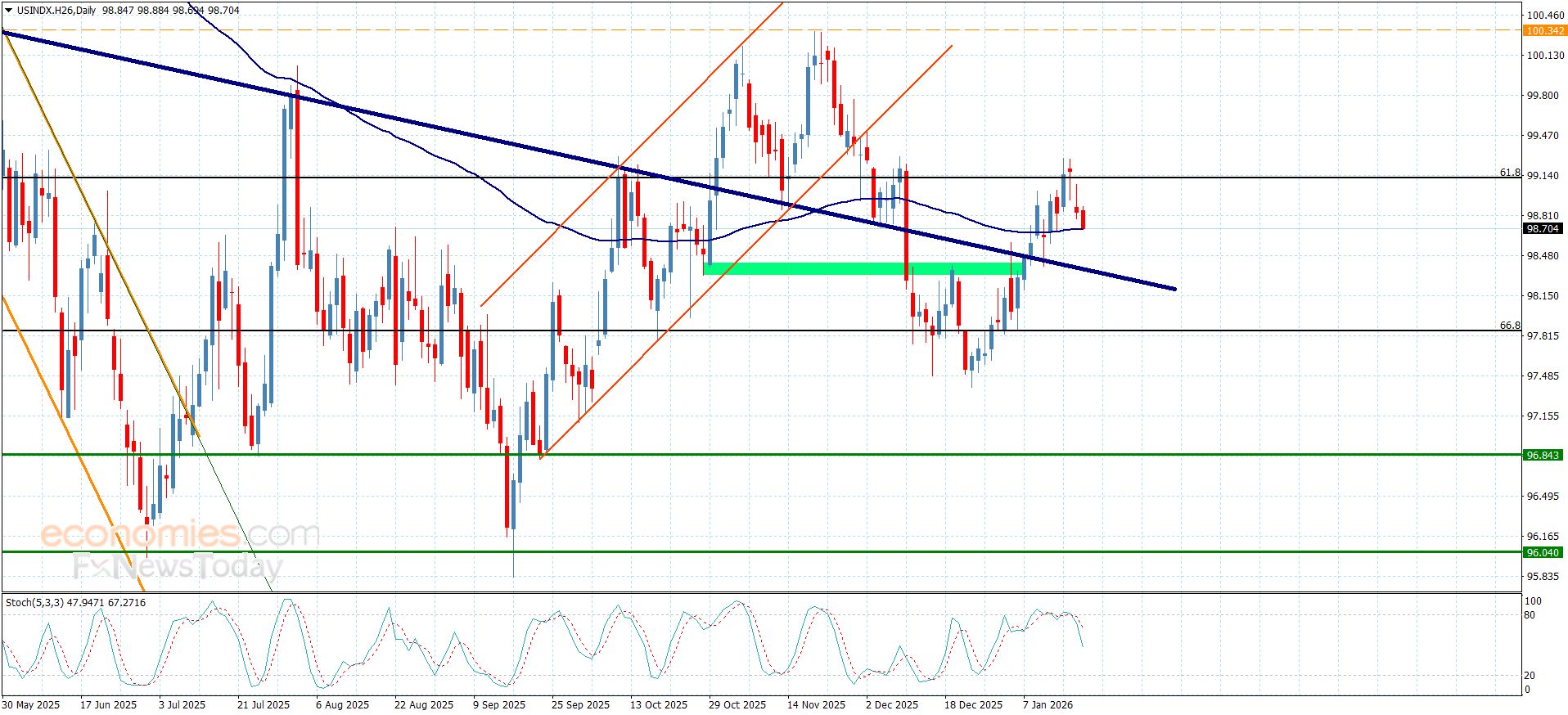The image size is (1568, 715).
Task: Click the 61.8 Fibonacci level label
Action: pyautogui.click(x=1510, y=173)
